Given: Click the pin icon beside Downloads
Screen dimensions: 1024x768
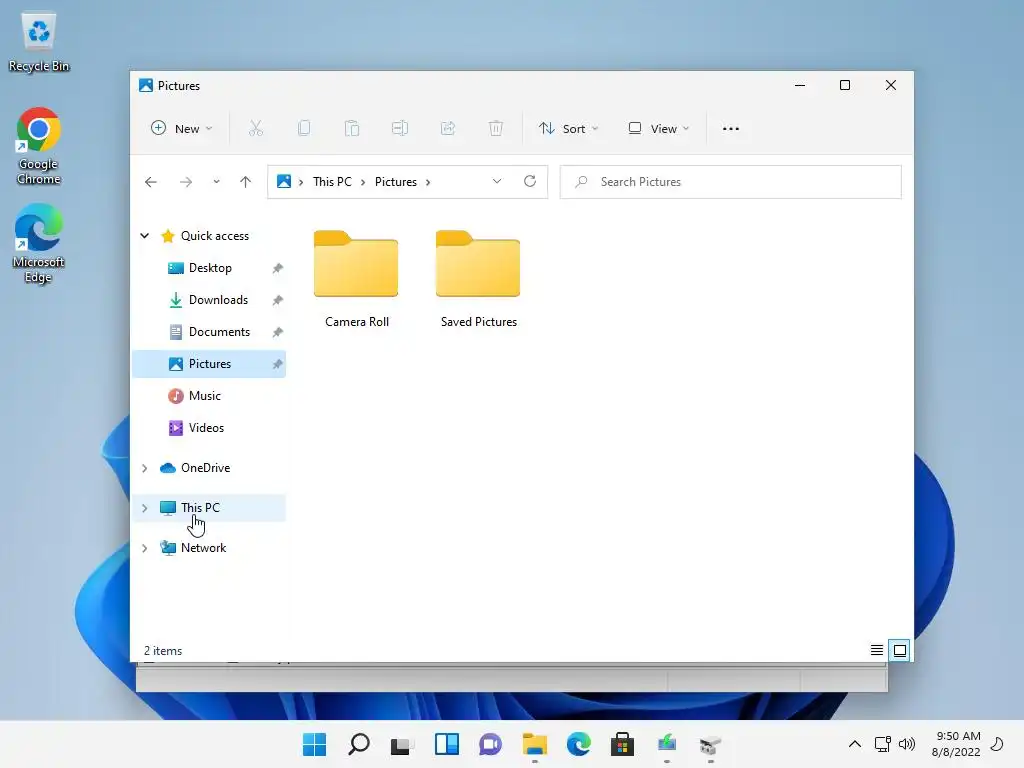Looking at the screenshot, I should (278, 300).
